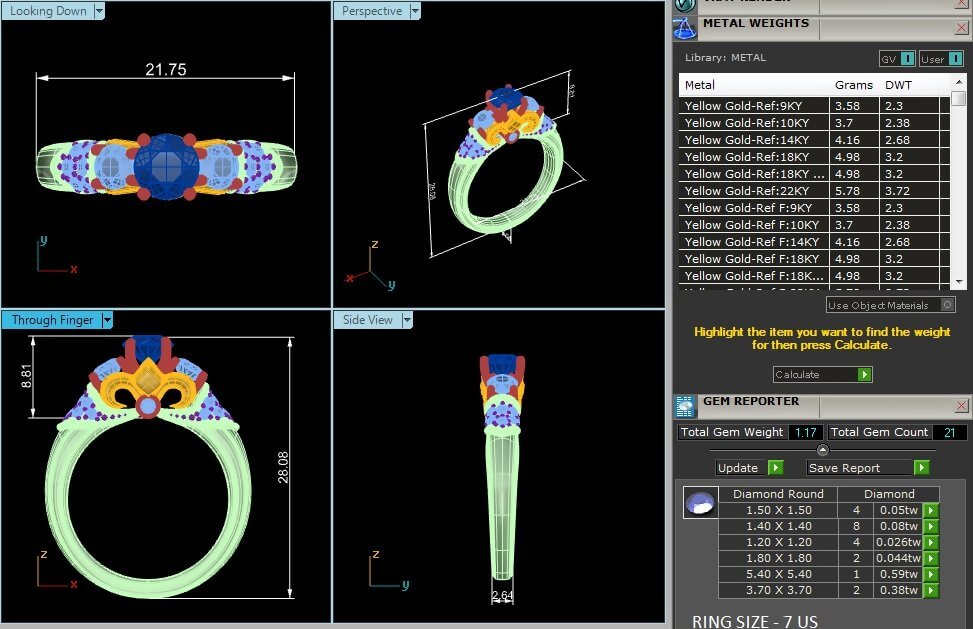973x629 pixels.
Task: Click green arrow for 1.80 X 1.80 diamond
Action: click(931, 558)
